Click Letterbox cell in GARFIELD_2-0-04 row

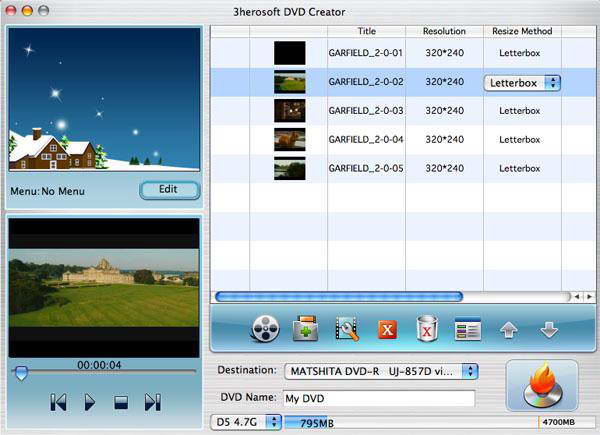tap(520, 140)
